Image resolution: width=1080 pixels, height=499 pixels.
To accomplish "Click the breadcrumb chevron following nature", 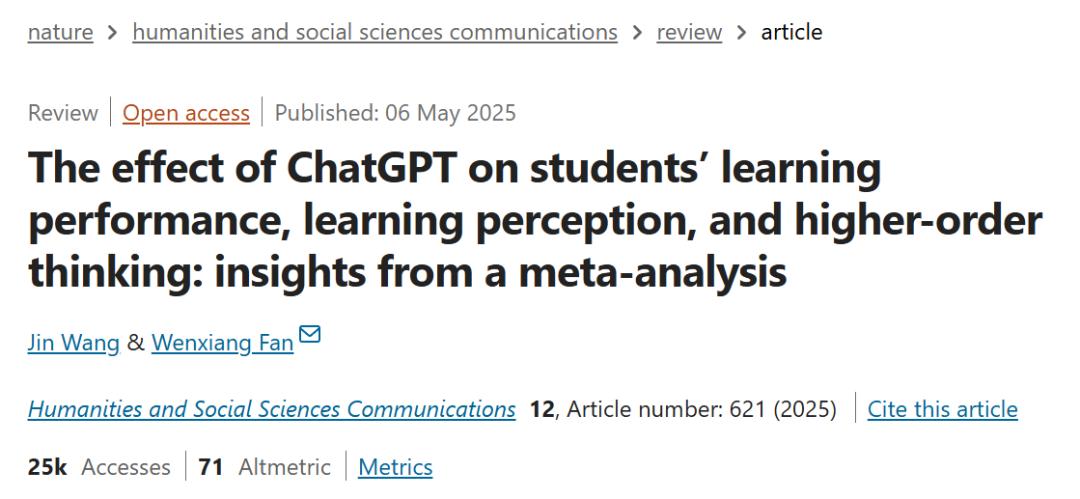I will 112,33.
